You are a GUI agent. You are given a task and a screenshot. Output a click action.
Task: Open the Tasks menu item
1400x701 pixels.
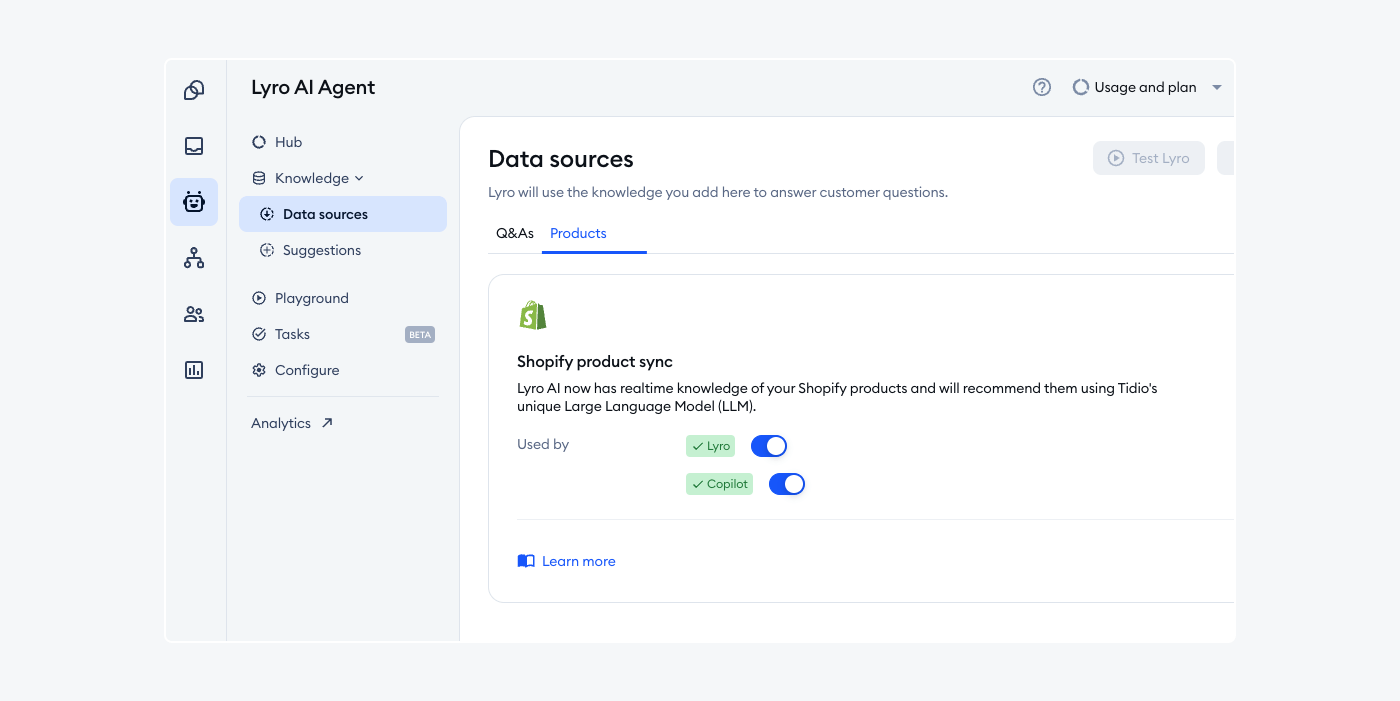(x=343, y=334)
